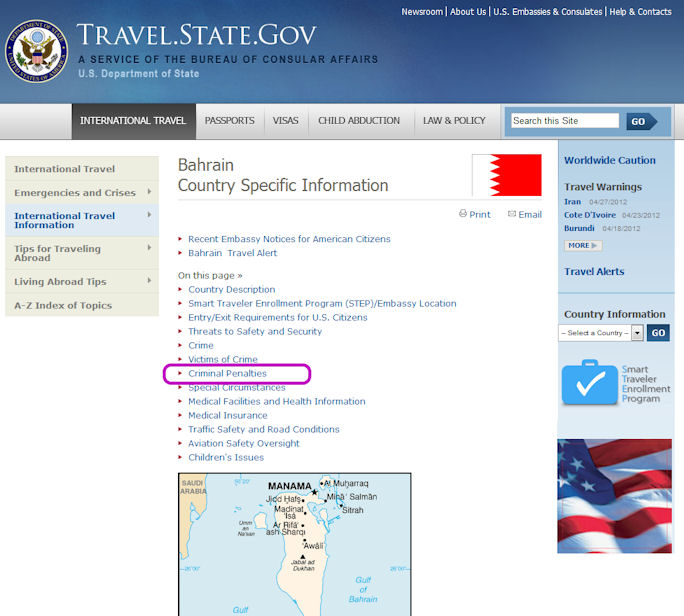Open the Iran travel warning

pos(572,202)
